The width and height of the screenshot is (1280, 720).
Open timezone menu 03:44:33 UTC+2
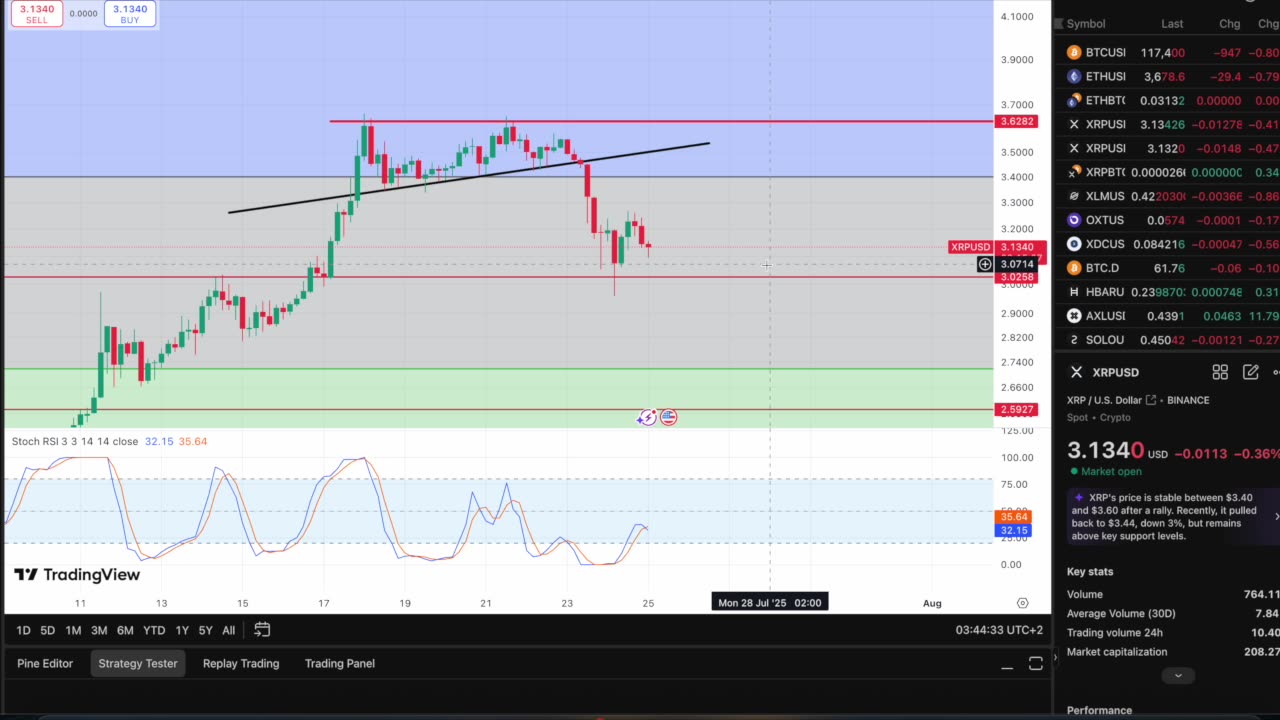point(999,630)
